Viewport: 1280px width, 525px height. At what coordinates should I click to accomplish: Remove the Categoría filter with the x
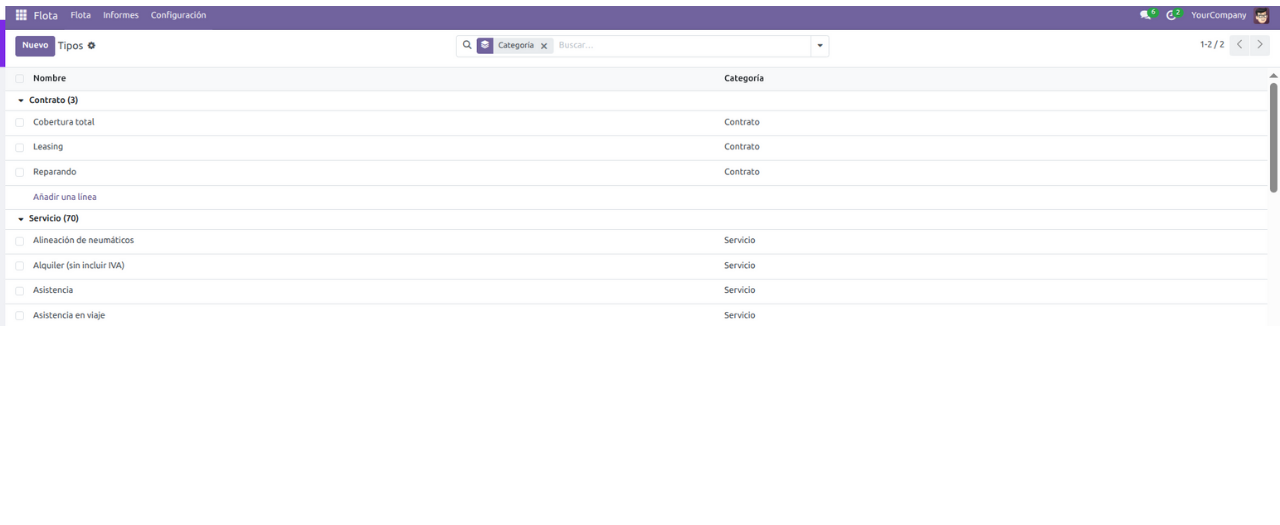click(x=544, y=46)
